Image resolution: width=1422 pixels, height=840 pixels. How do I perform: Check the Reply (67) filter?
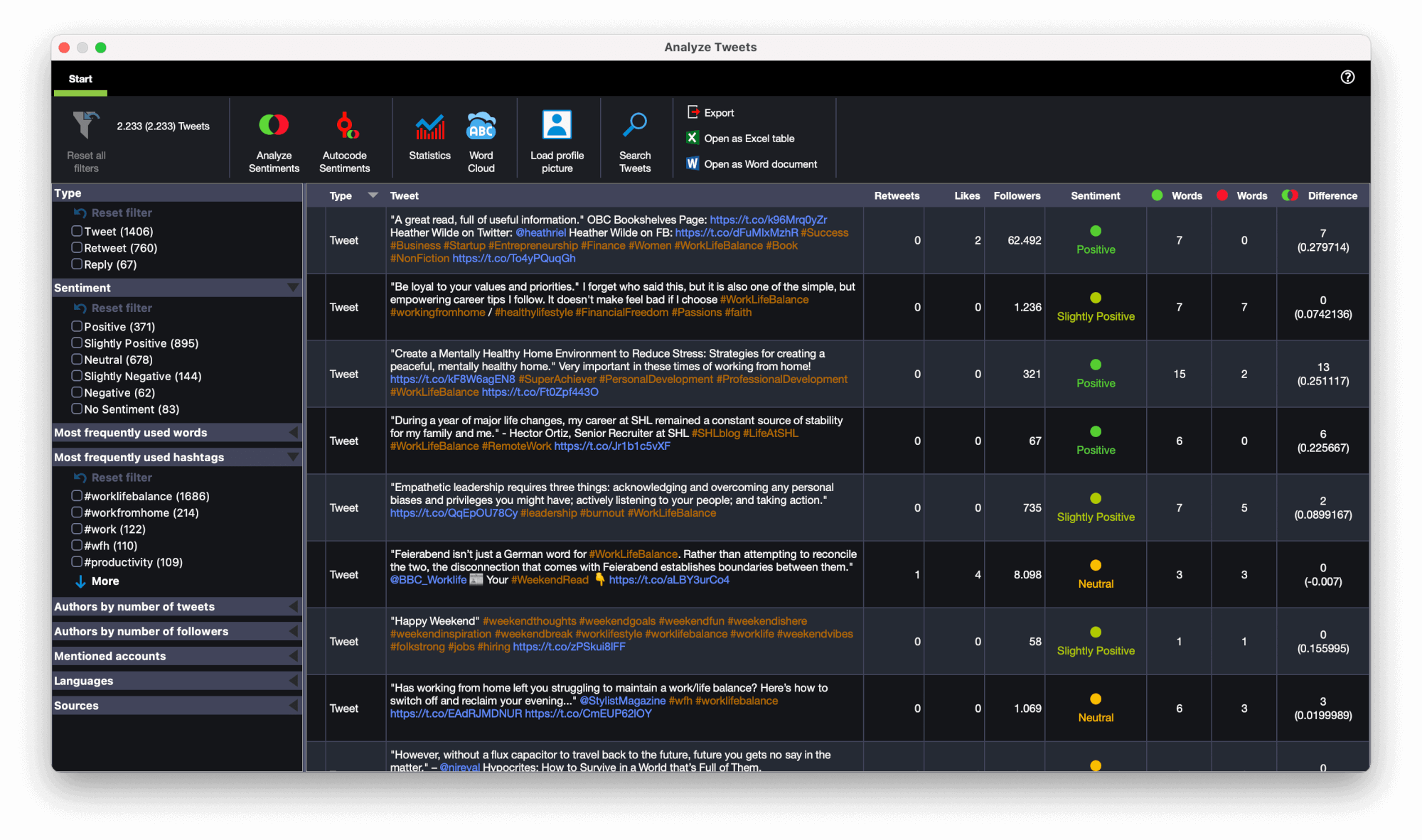(x=77, y=264)
